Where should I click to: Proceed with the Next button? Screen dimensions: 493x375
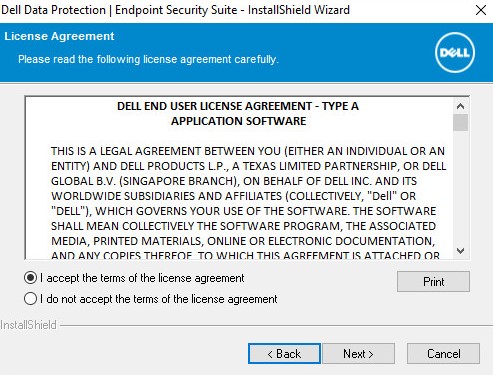pos(358,354)
